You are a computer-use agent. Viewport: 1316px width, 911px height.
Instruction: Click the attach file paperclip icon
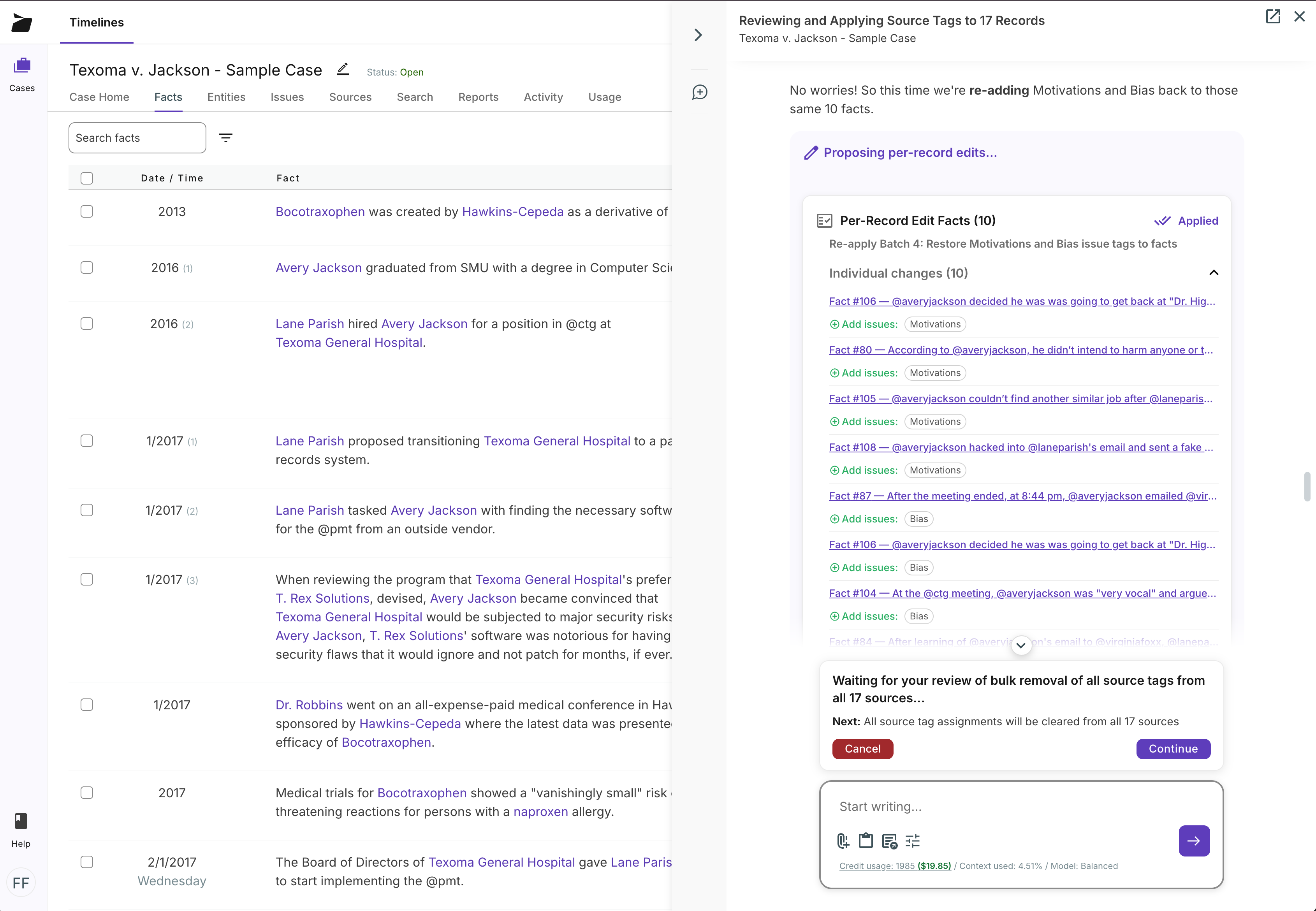(x=843, y=841)
